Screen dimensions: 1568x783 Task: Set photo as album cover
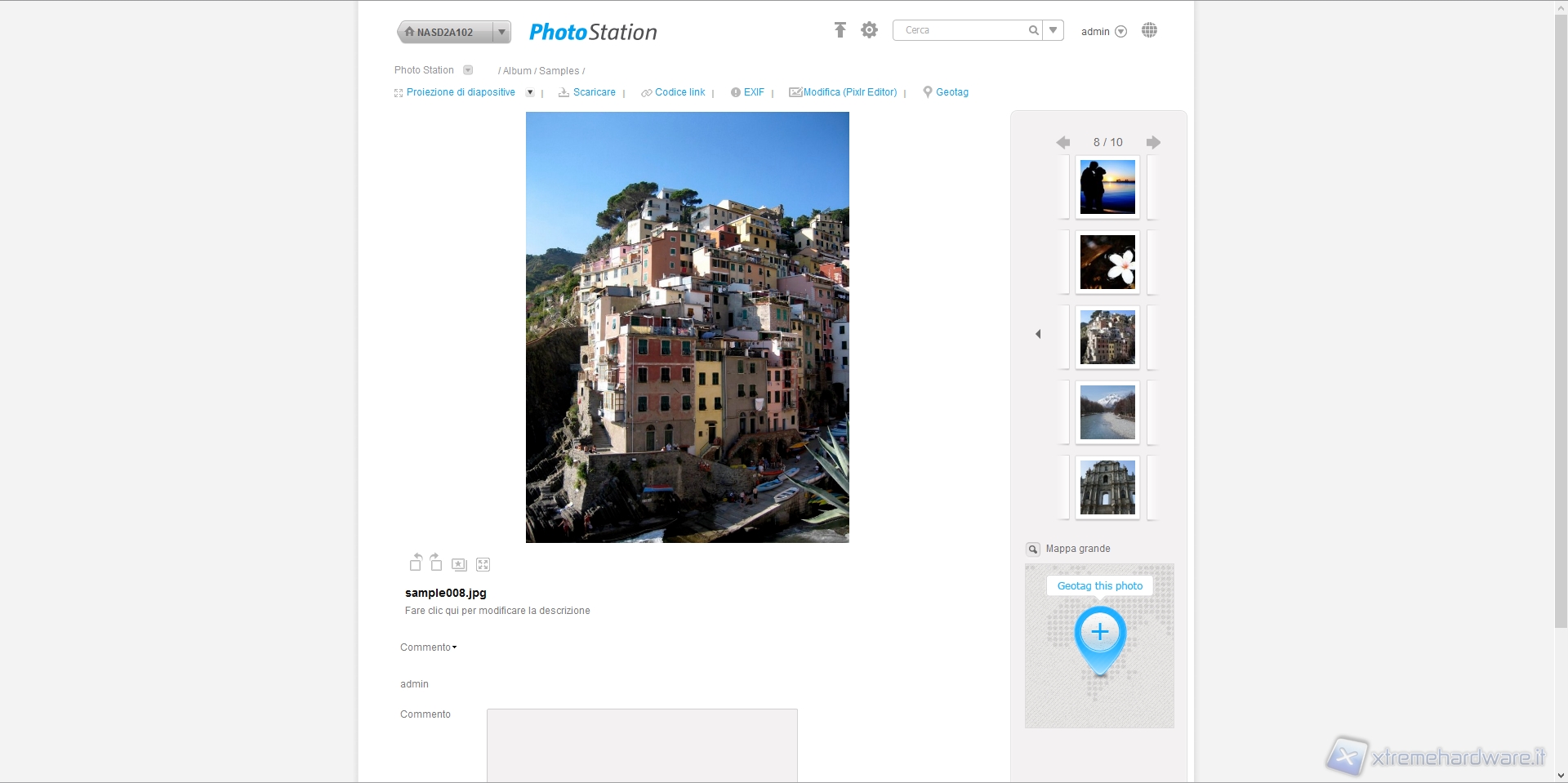[x=459, y=564]
